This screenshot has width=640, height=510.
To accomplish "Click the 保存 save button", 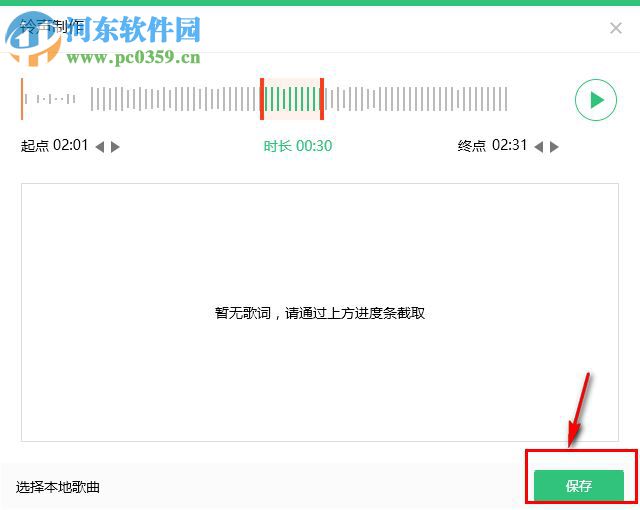I will pos(579,486).
